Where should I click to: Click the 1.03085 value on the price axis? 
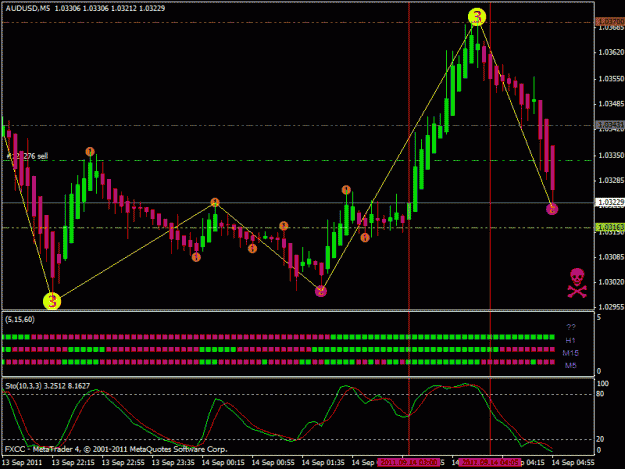click(x=611, y=257)
